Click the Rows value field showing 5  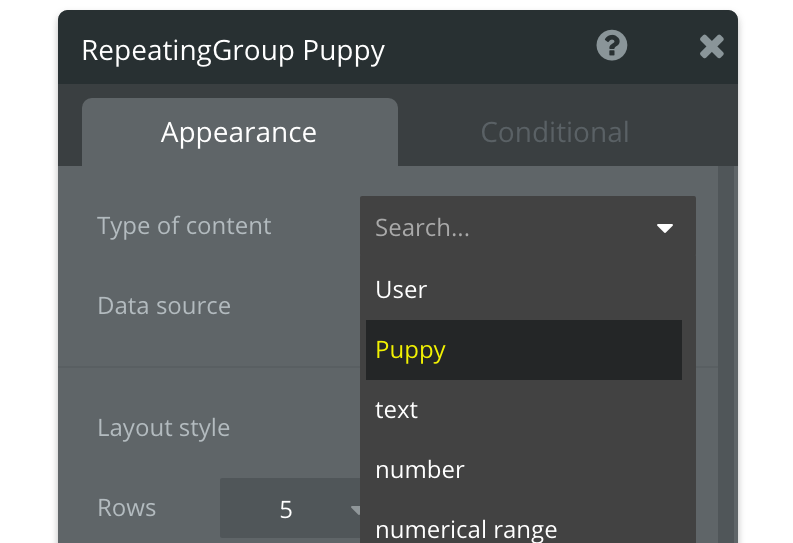pos(285,509)
